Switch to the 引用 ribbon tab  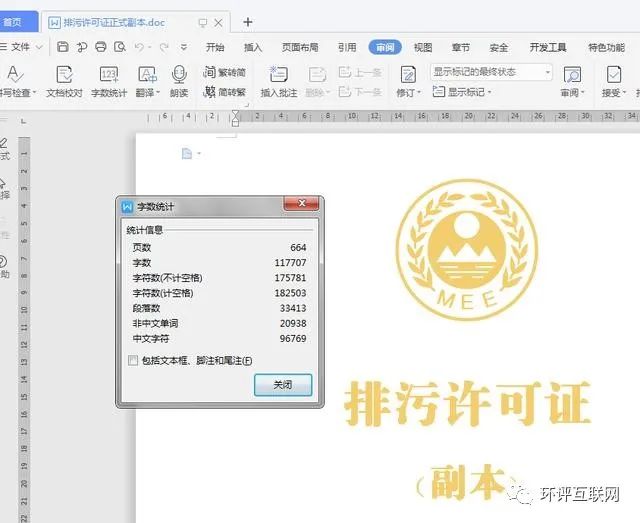(347, 47)
